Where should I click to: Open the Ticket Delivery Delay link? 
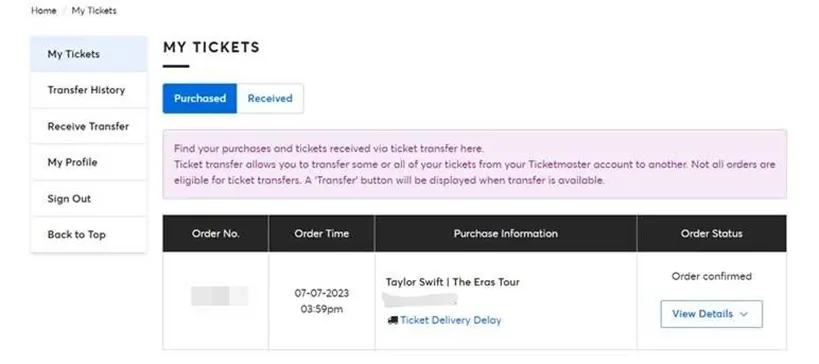pyautogui.click(x=450, y=320)
